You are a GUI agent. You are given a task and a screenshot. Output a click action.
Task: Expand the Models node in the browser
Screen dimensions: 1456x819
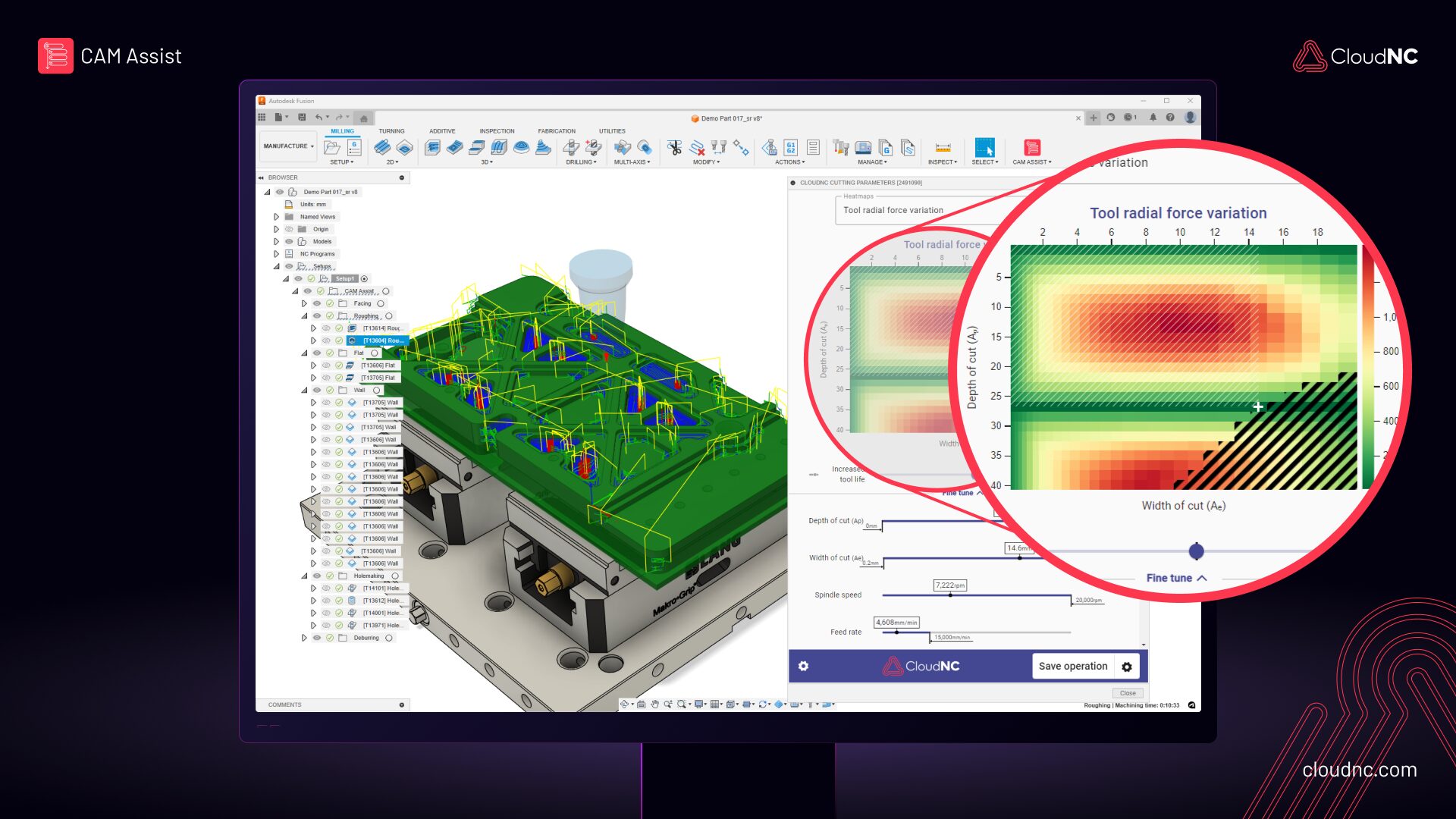click(x=276, y=241)
